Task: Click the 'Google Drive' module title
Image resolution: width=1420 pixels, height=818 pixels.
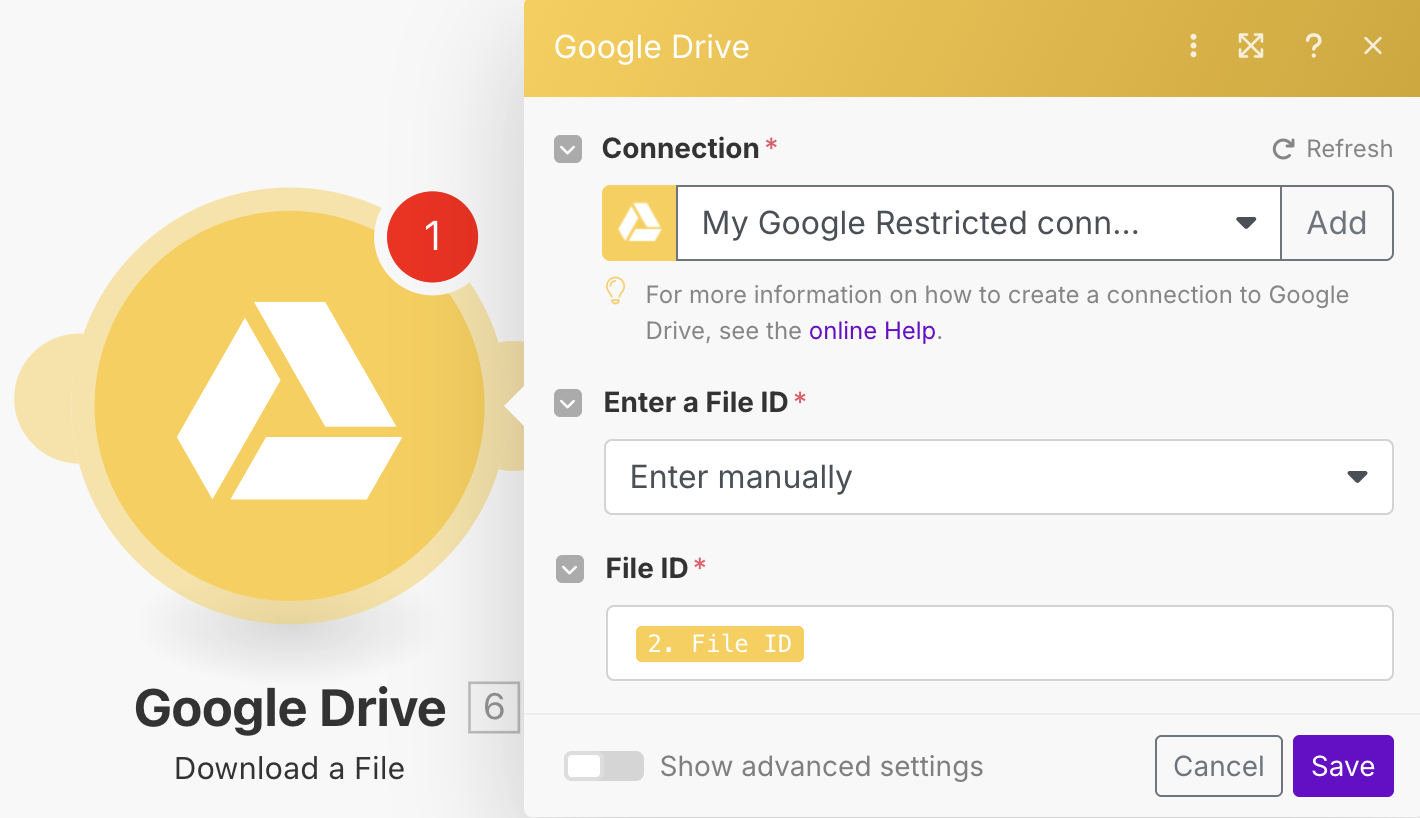Action: 290,708
